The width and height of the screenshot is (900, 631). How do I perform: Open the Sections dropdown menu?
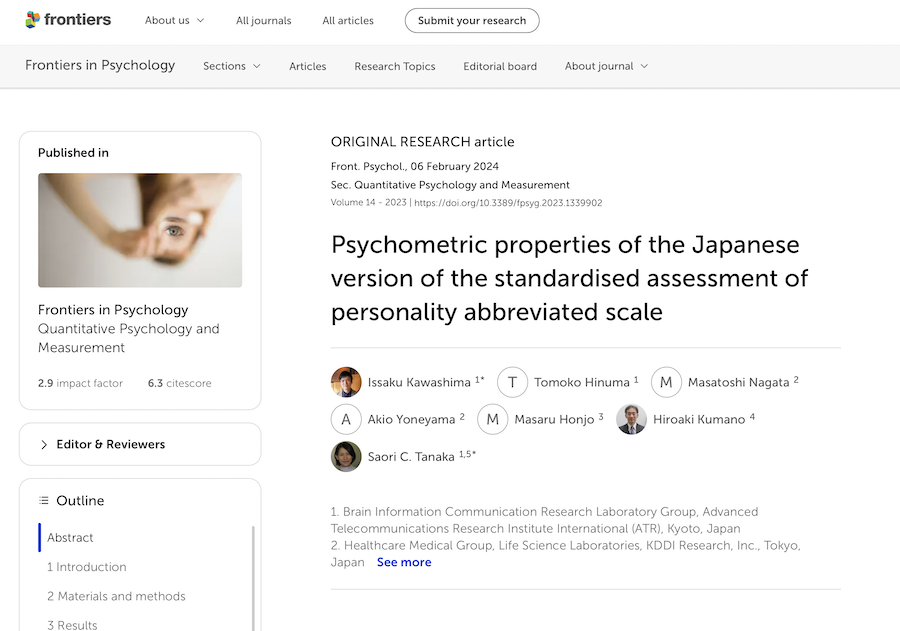click(x=231, y=66)
